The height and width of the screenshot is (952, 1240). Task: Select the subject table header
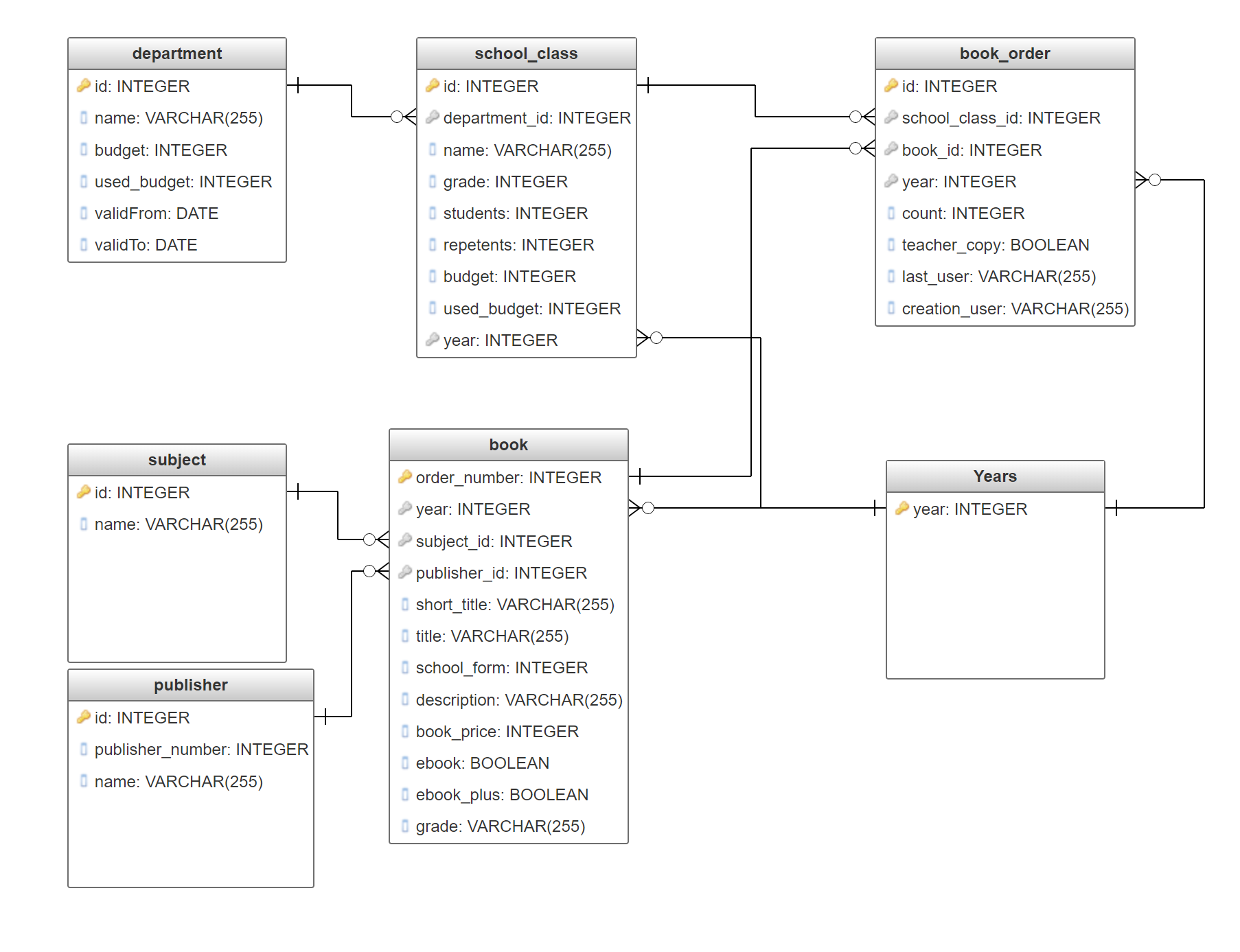tap(177, 460)
